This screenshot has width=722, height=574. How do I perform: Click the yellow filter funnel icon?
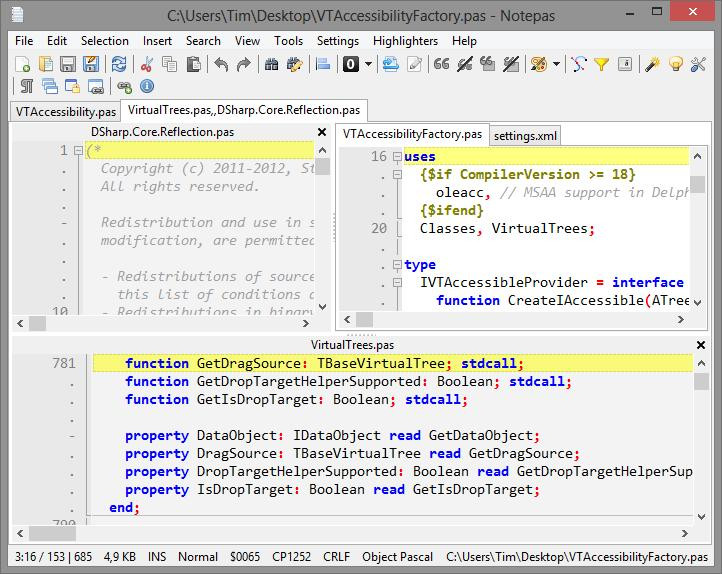click(601, 64)
